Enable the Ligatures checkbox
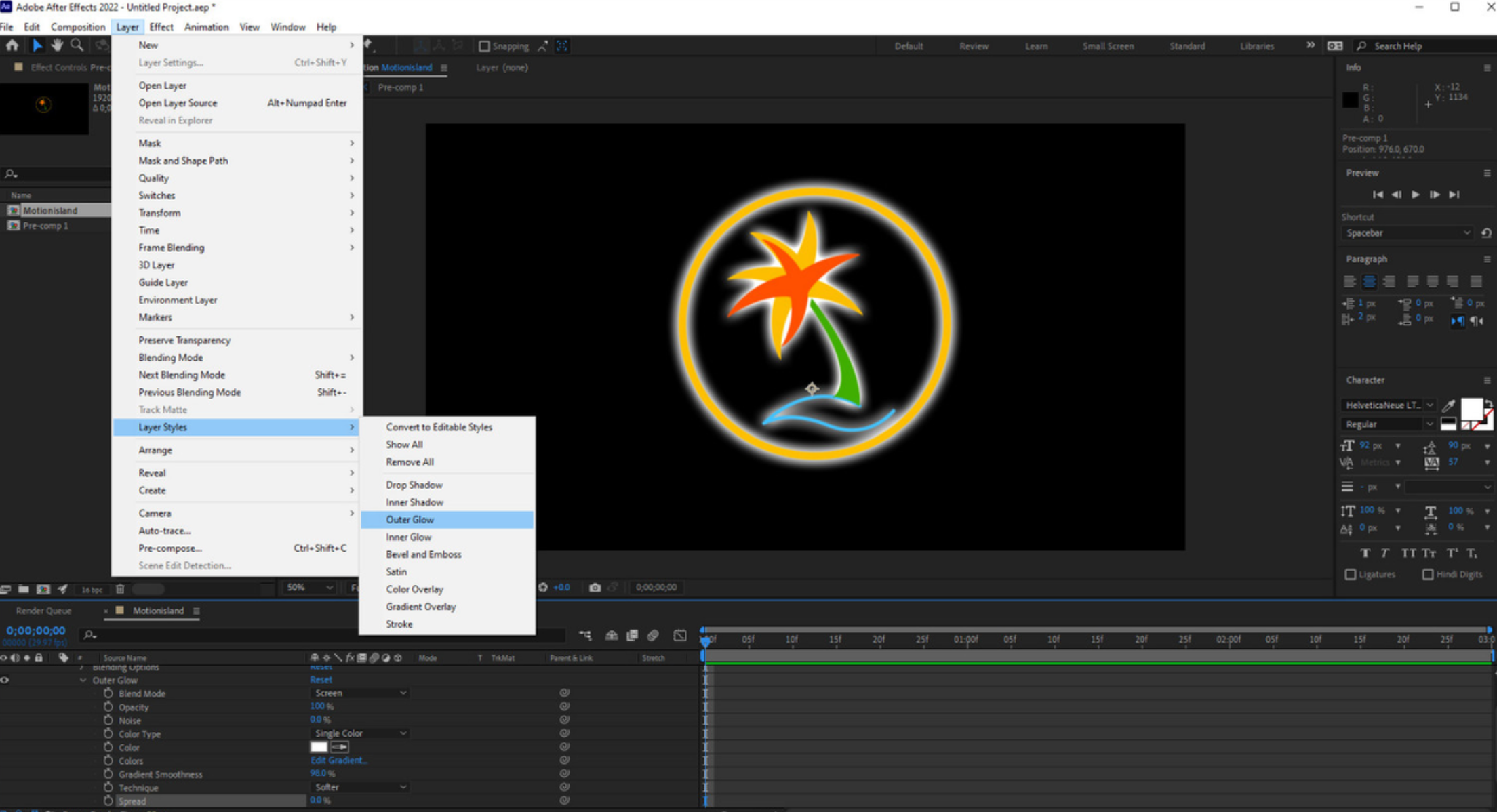This screenshot has height=812, width=1497. 1351,574
